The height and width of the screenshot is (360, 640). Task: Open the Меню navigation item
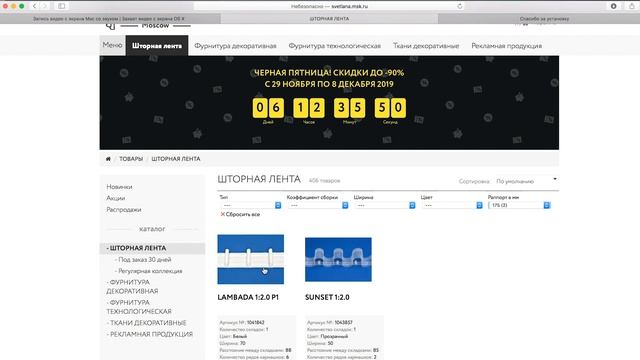coord(113,45)
